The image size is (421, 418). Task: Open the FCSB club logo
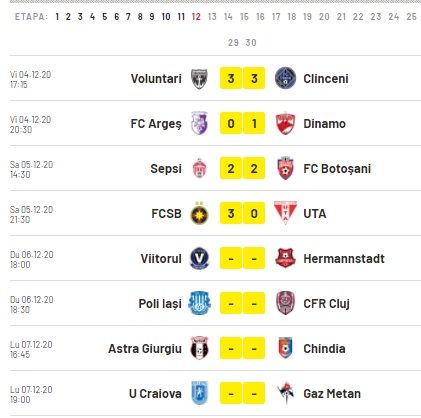tap(199, 214)
